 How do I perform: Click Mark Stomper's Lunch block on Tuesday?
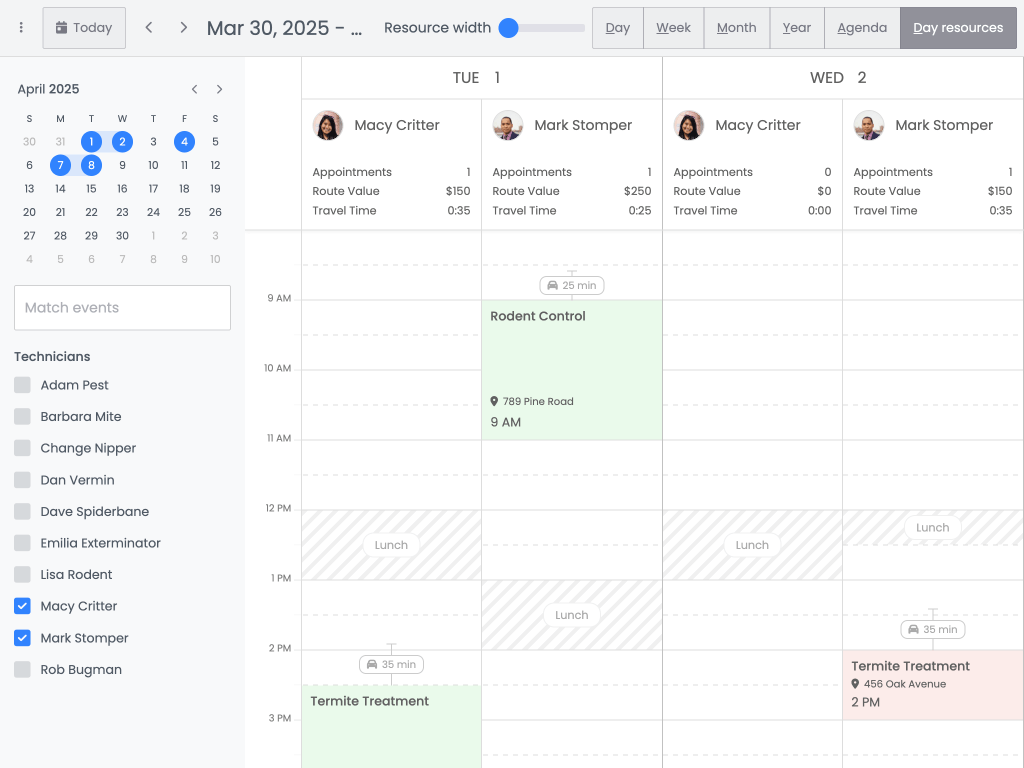tap(572, 615)
